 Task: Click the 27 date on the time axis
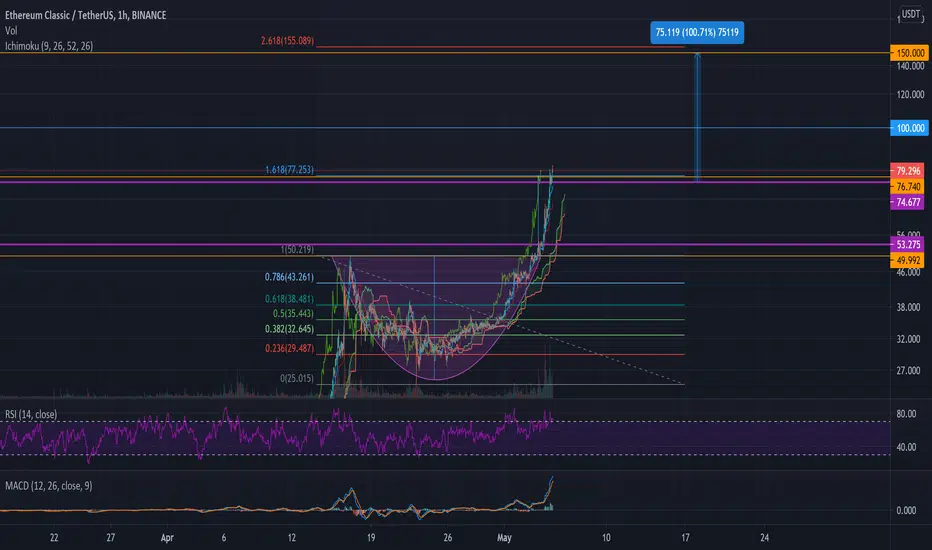[x=111, y=538]
